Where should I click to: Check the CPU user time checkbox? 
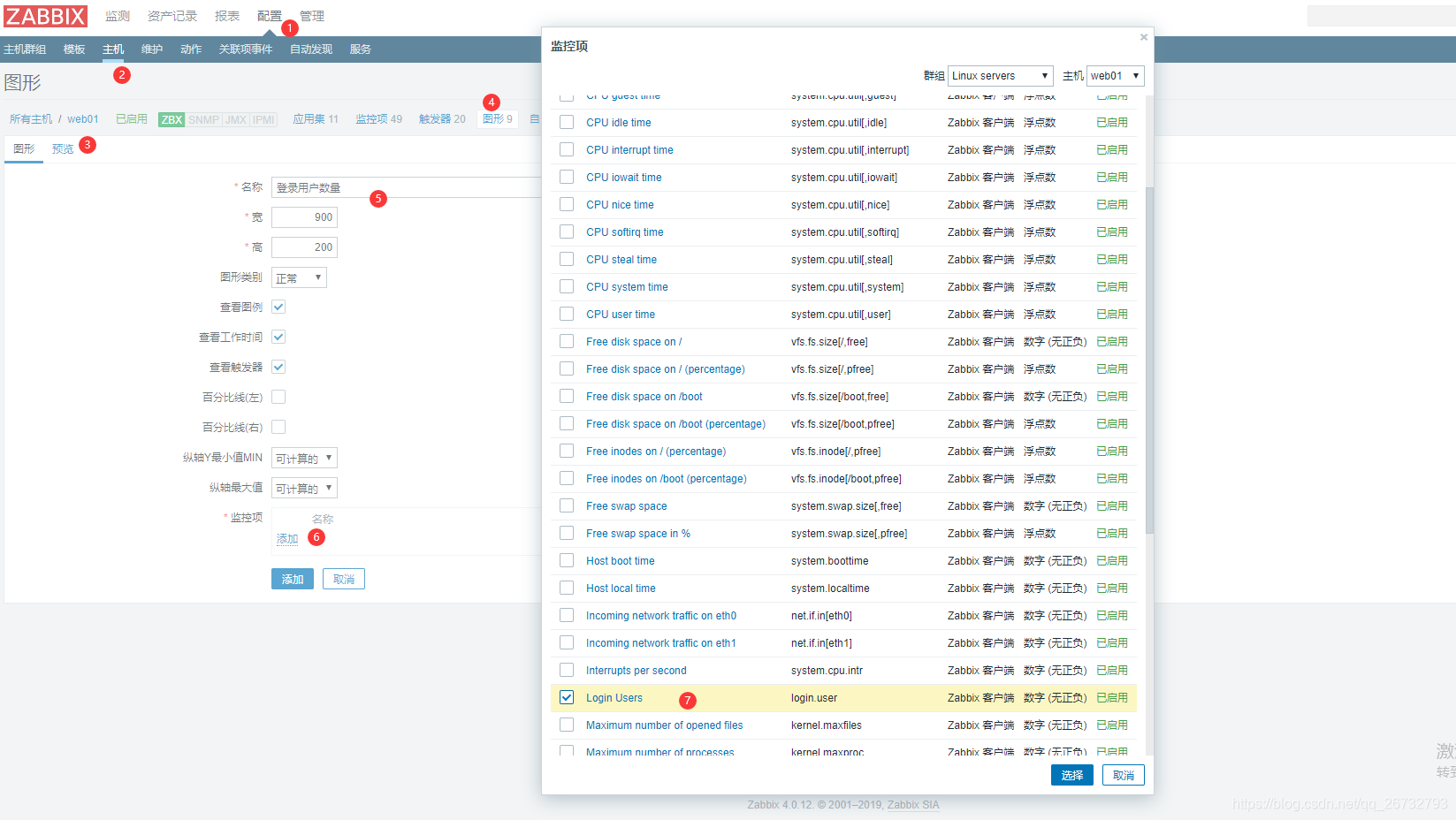pos(567,315)
